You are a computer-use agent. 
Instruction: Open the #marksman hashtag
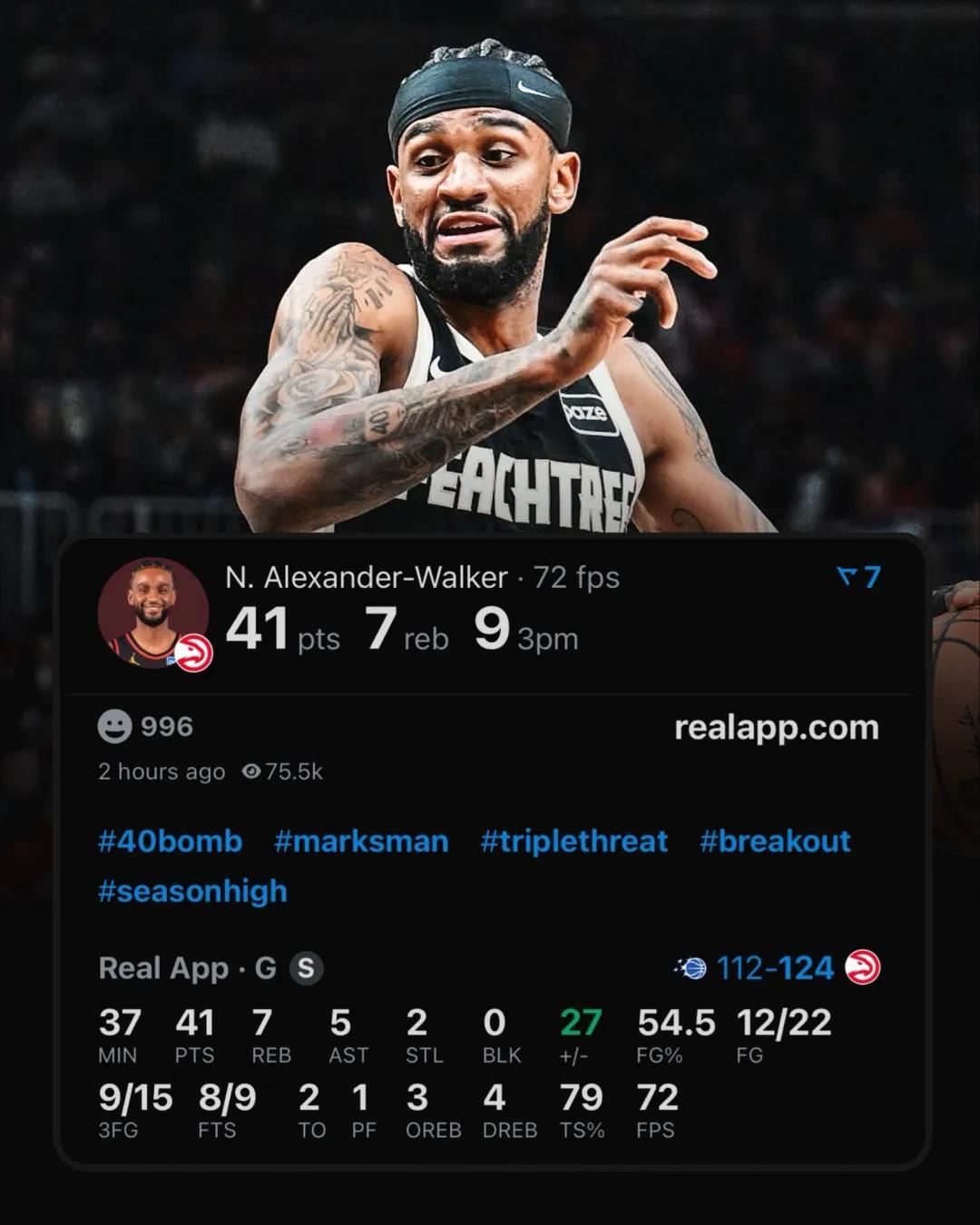click(x=361, y=841)
